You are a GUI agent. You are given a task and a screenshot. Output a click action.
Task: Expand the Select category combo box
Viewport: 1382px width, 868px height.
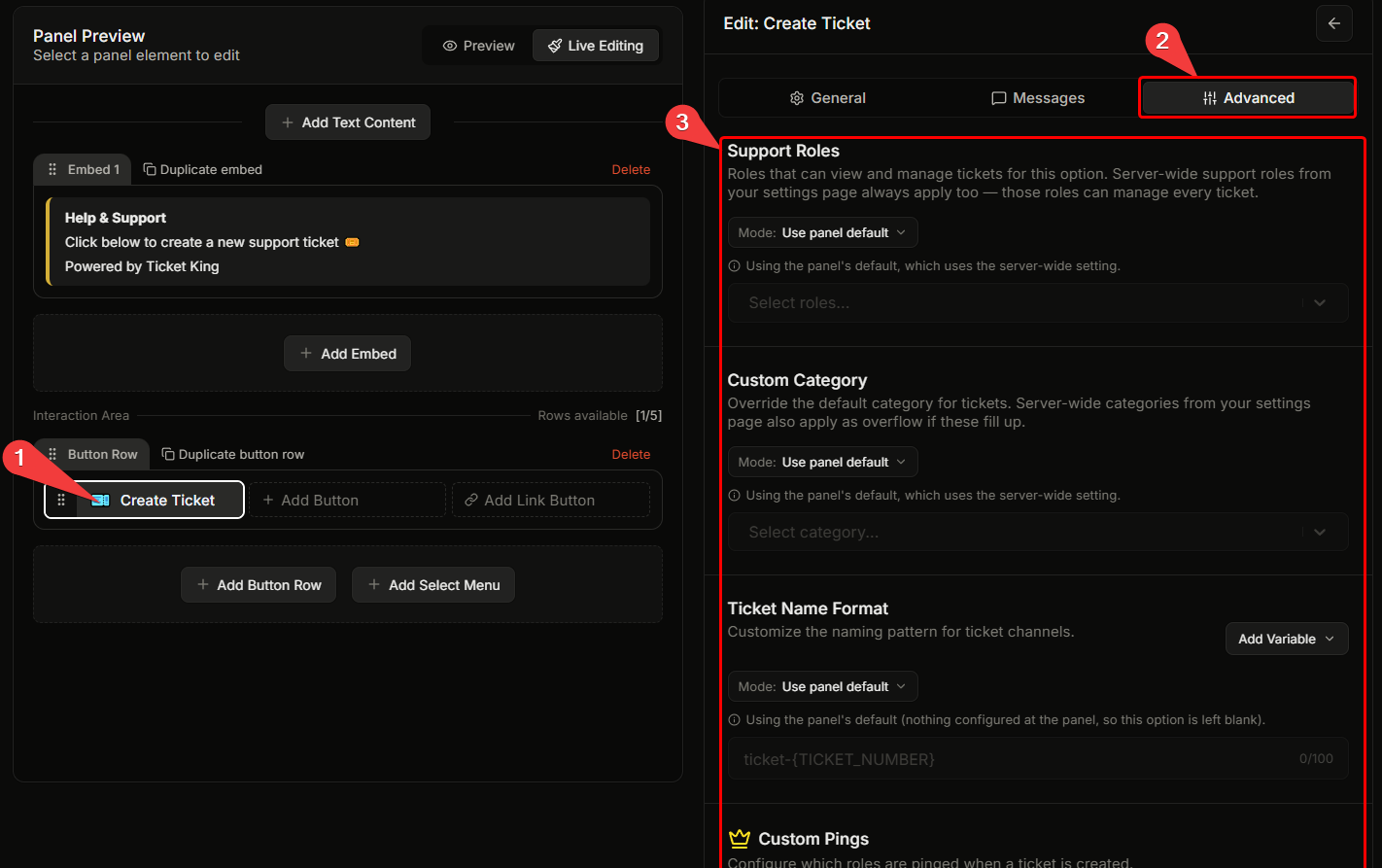tap(1038, 532)
